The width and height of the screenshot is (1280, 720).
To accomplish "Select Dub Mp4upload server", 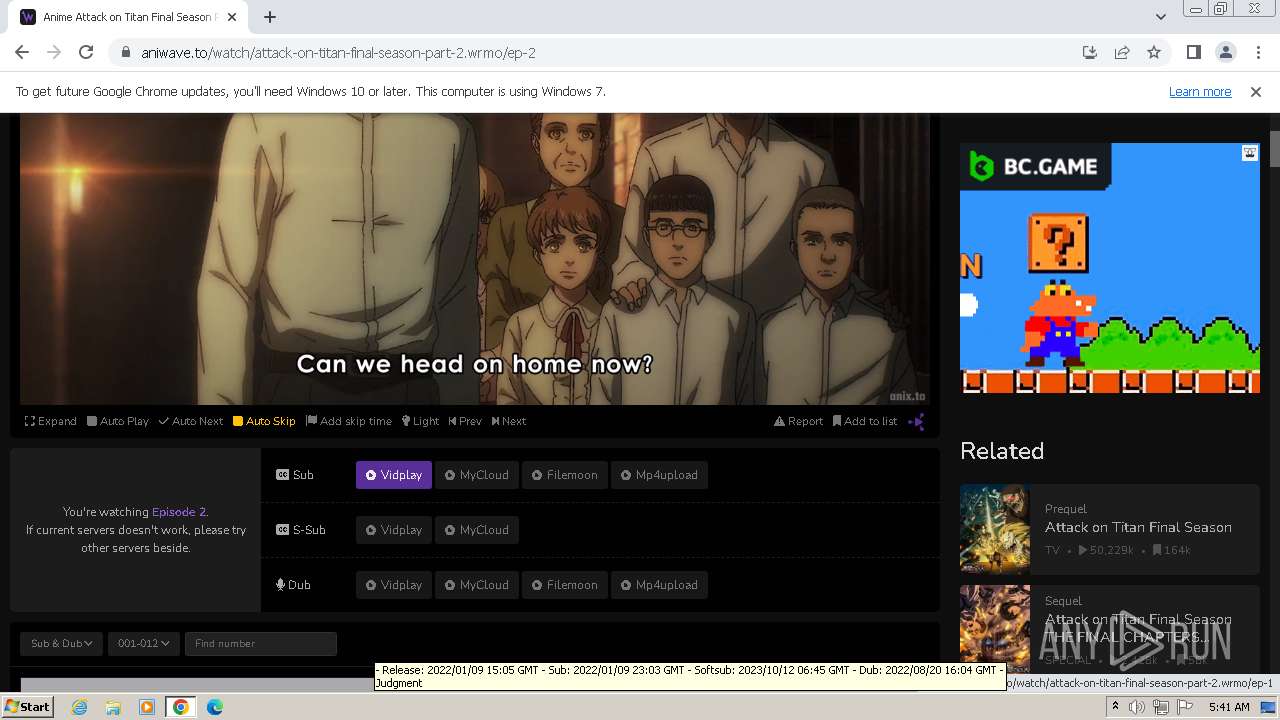I will click(x=659, y=585).
